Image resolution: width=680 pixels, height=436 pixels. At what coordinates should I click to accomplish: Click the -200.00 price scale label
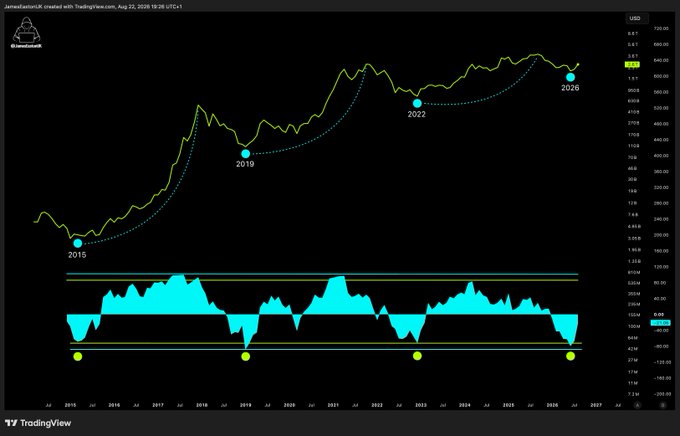[x=661, y=394]
